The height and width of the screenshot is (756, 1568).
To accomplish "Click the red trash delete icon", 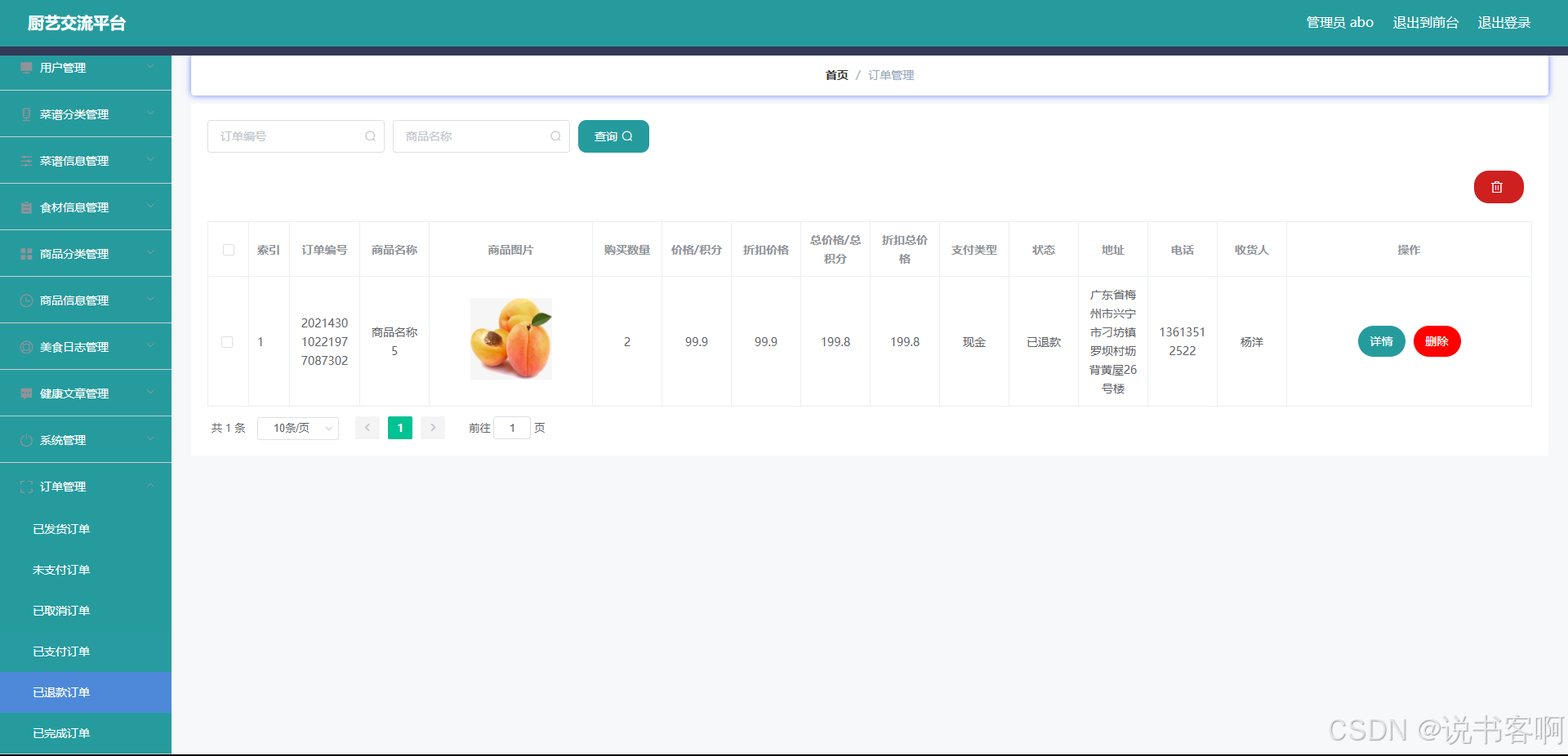I will pyautogui.click(x=1498, y=187).
